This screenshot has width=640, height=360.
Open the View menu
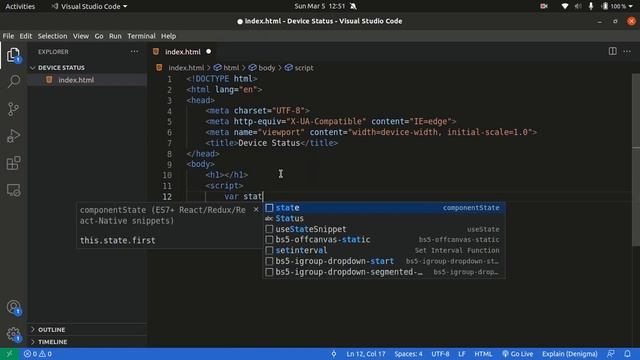coord(81,36)
